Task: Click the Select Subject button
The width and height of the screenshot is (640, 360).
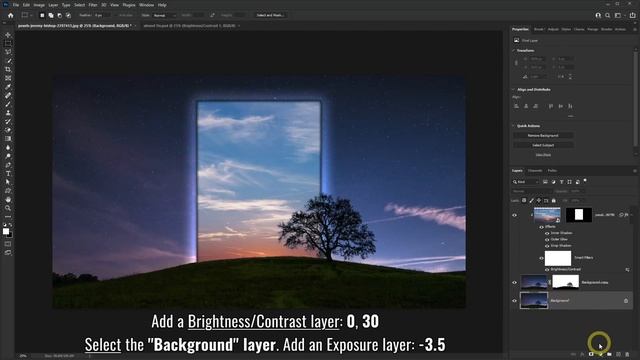Action: point(543,145)
